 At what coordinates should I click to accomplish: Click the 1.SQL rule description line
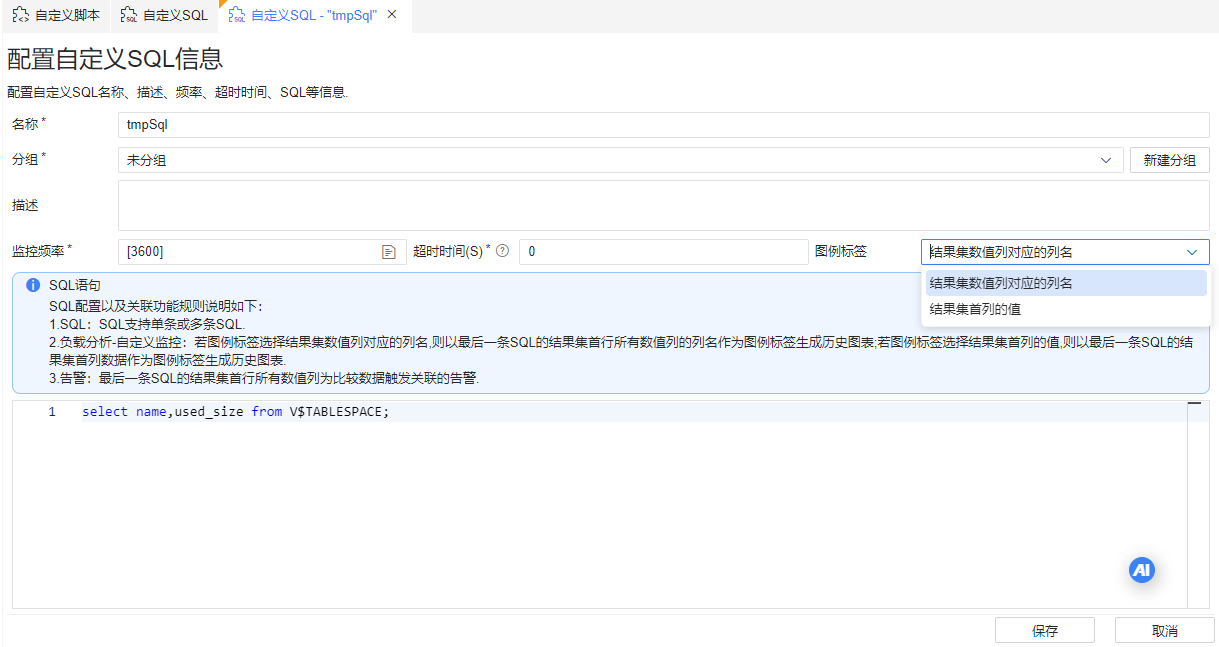pos(147,324)
